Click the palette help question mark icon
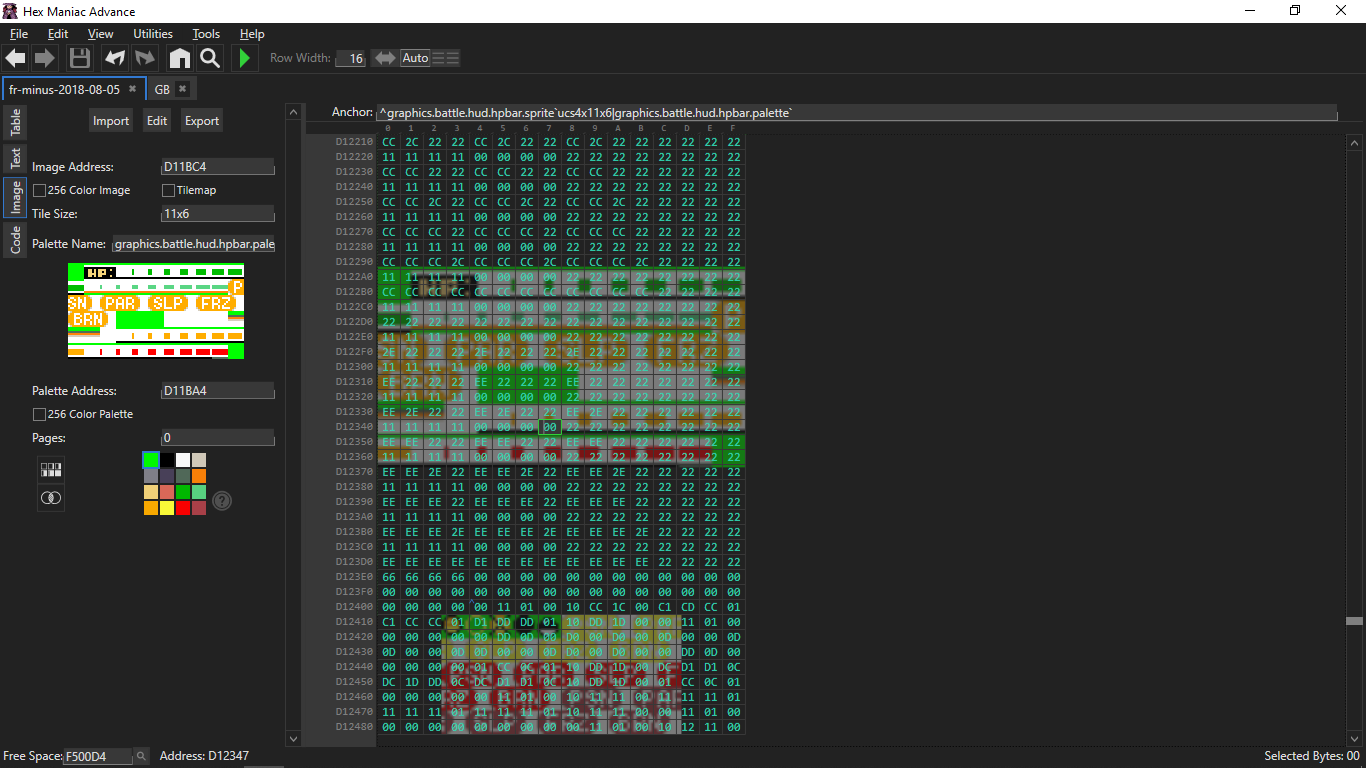 coord(222,500)
